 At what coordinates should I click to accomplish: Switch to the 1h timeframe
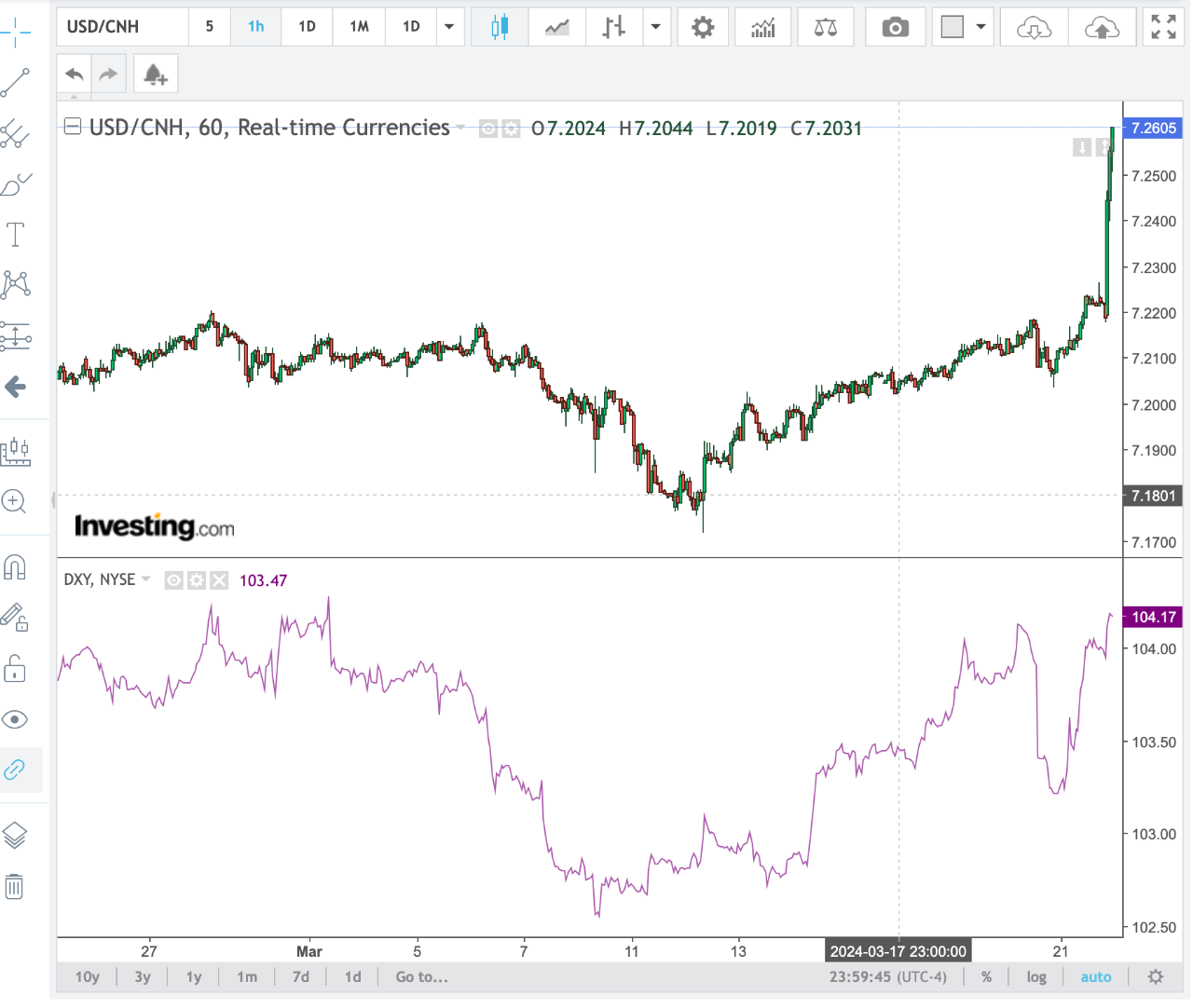pyautogui.click(x=255, y=27)
